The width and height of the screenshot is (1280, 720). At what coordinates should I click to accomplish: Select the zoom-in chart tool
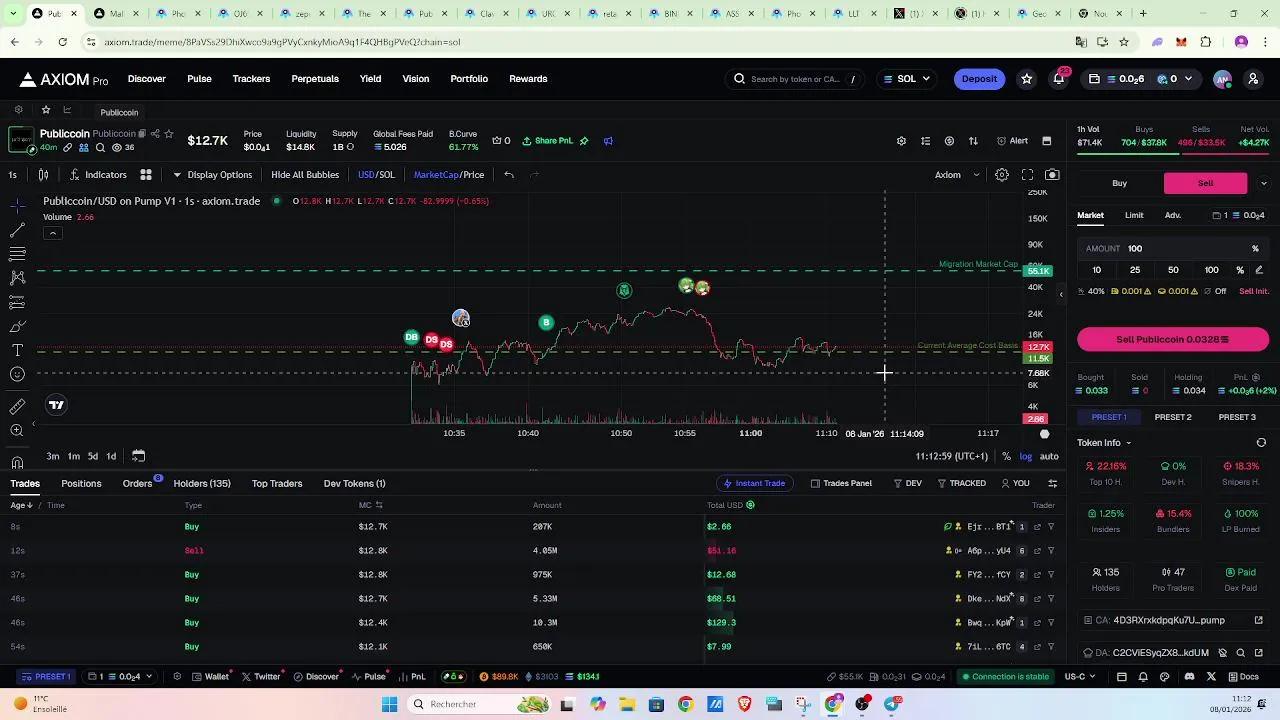(17, 430)
